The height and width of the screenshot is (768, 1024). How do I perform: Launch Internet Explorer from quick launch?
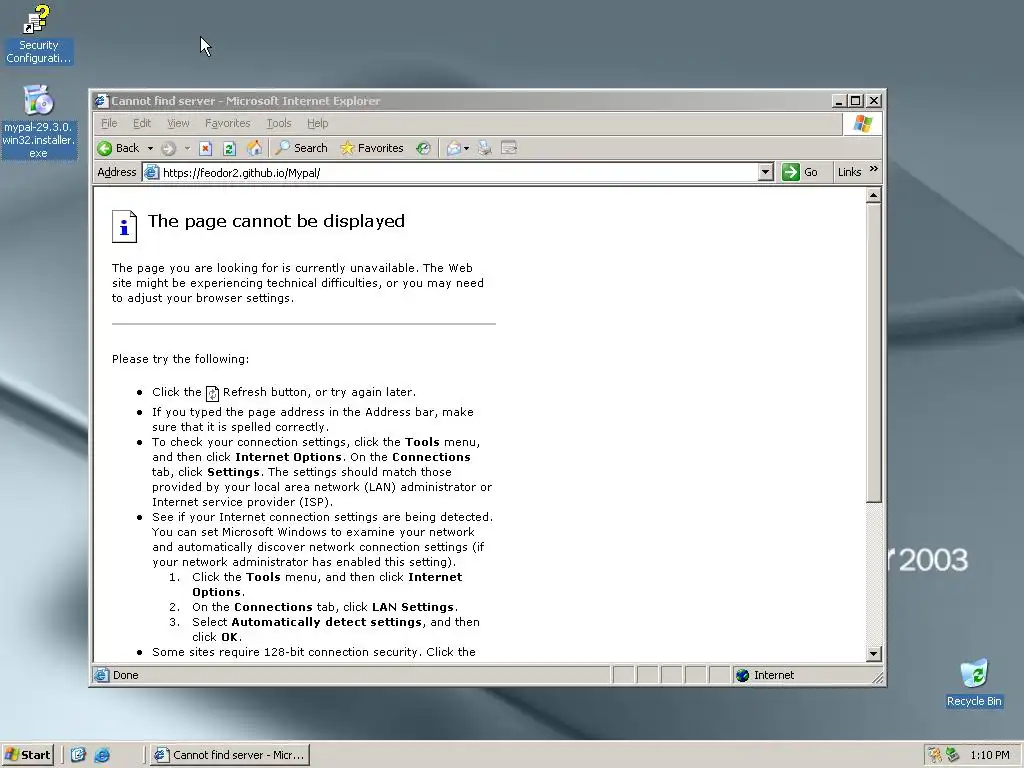[x=103, y=755]
